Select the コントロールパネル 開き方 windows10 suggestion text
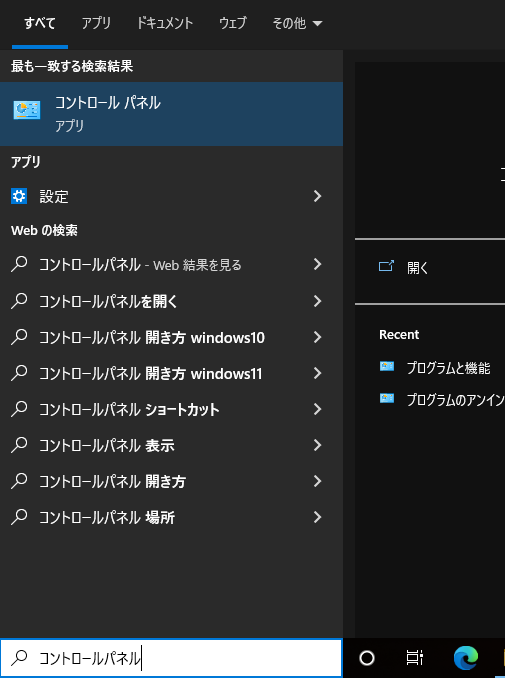 [152, 337]
